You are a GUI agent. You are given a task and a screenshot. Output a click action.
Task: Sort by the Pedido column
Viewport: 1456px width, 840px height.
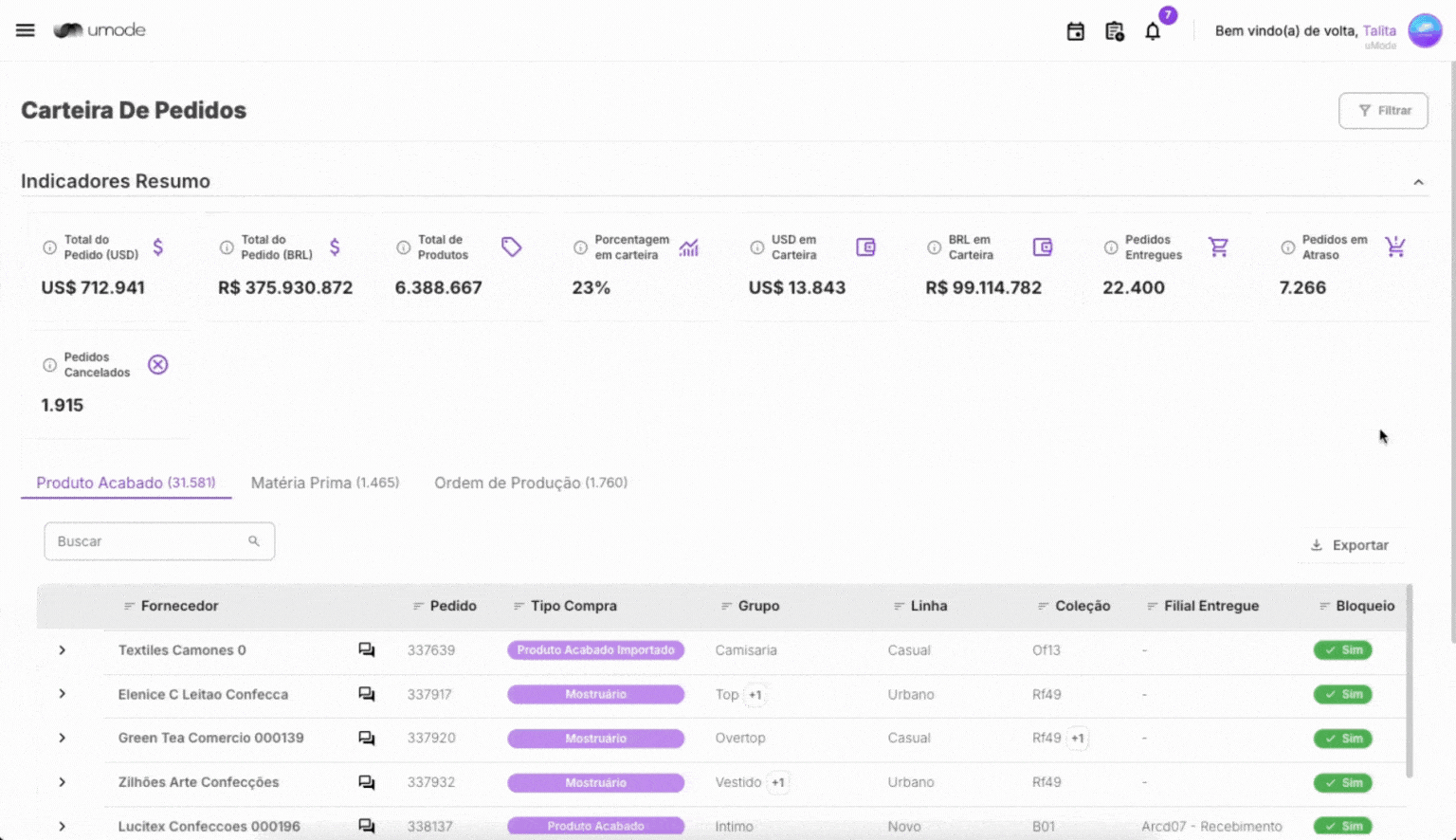point(445,606)
